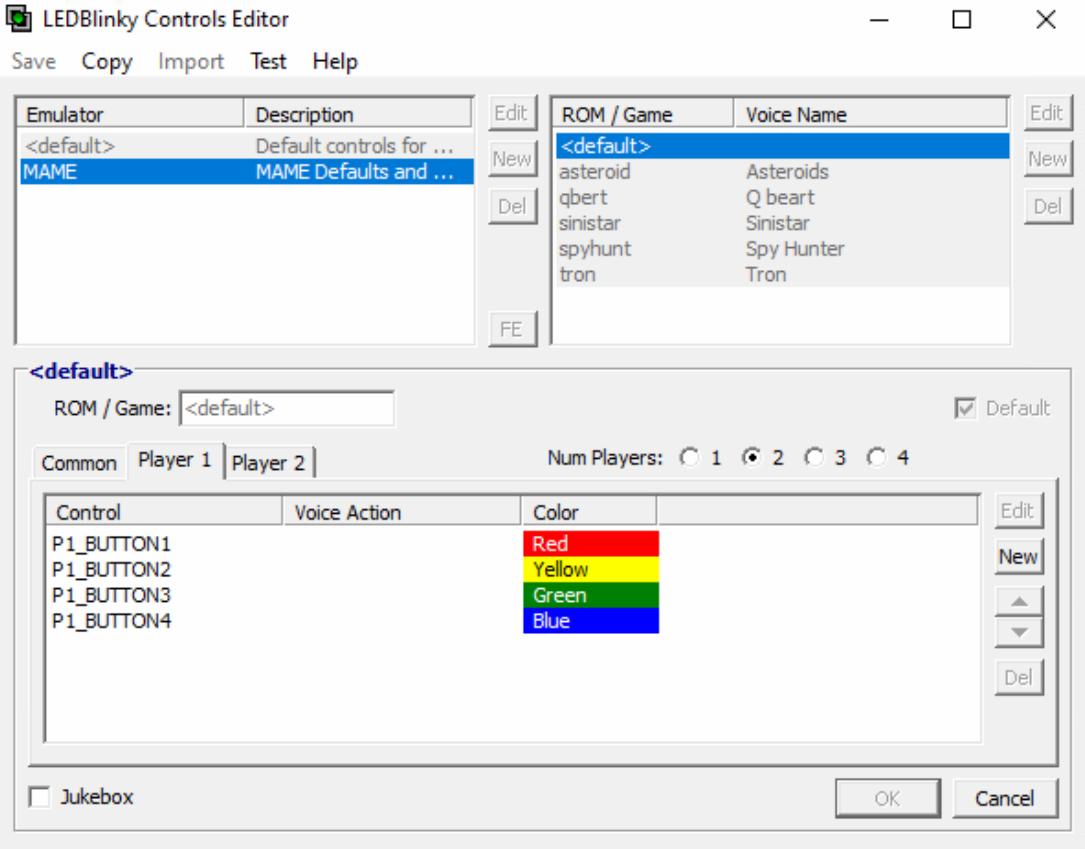Click New button beside Emulator list
This screenshot has height=849, width=1085.
tap(511, 159)
